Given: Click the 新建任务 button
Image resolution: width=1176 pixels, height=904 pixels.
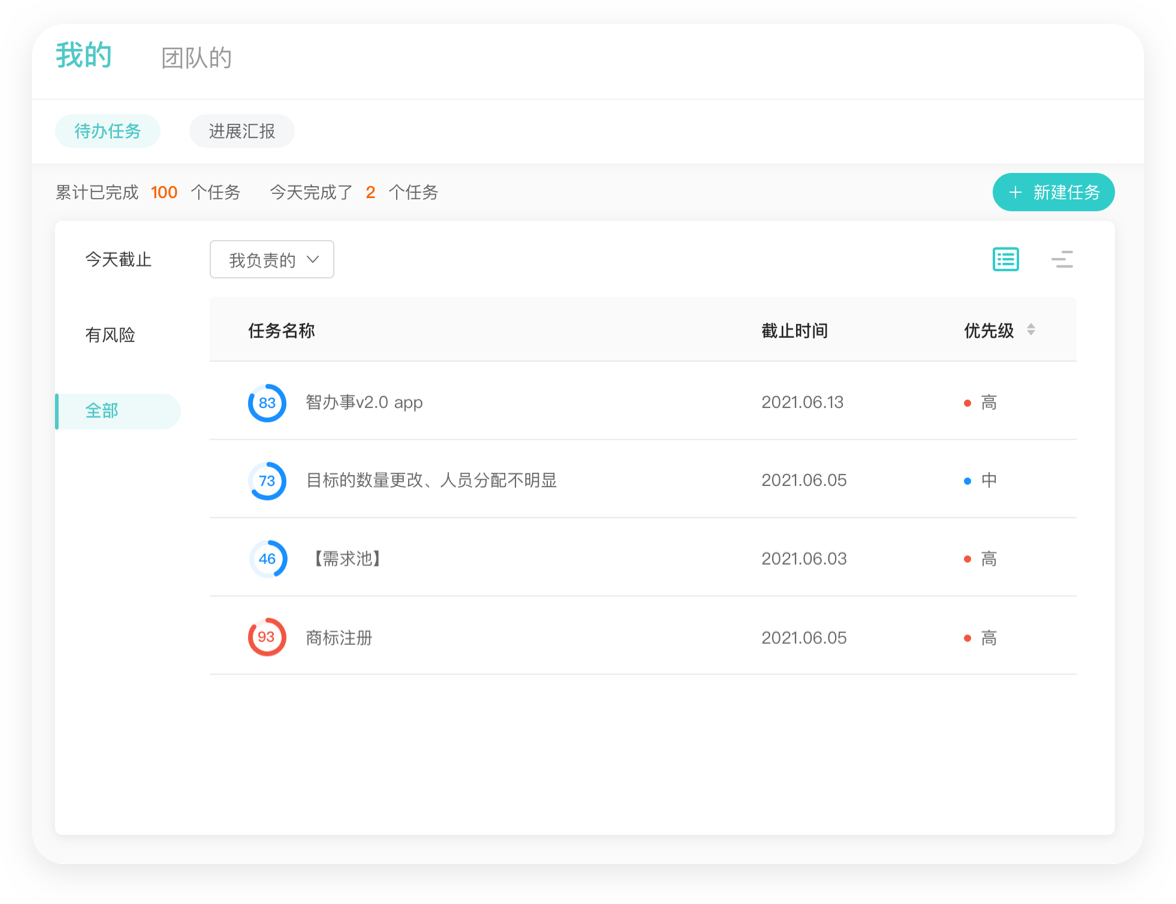Looking at the screenshot, I should tap(1053, 193).
